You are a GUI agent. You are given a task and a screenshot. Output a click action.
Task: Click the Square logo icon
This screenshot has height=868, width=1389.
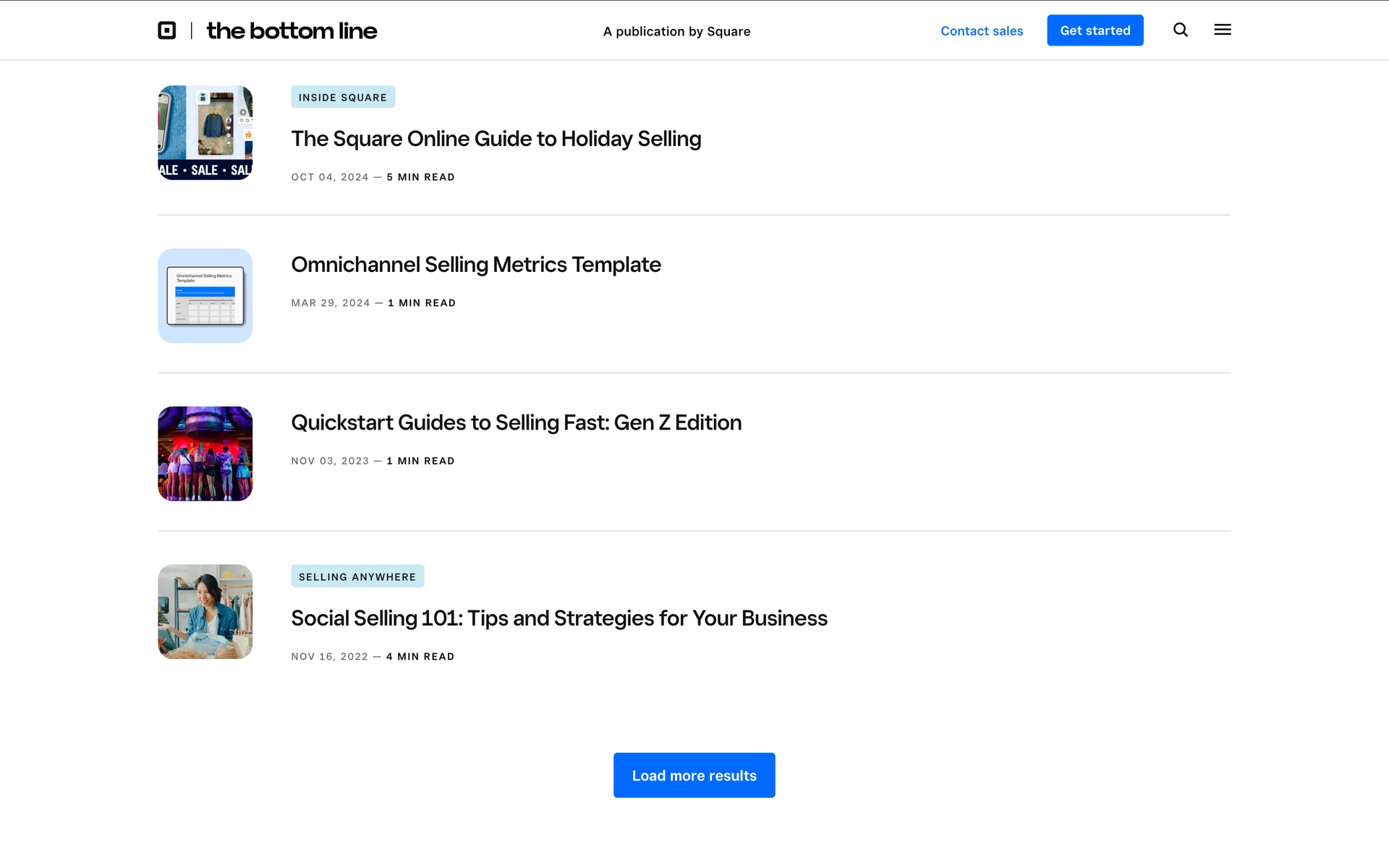(x=167, y=30)
